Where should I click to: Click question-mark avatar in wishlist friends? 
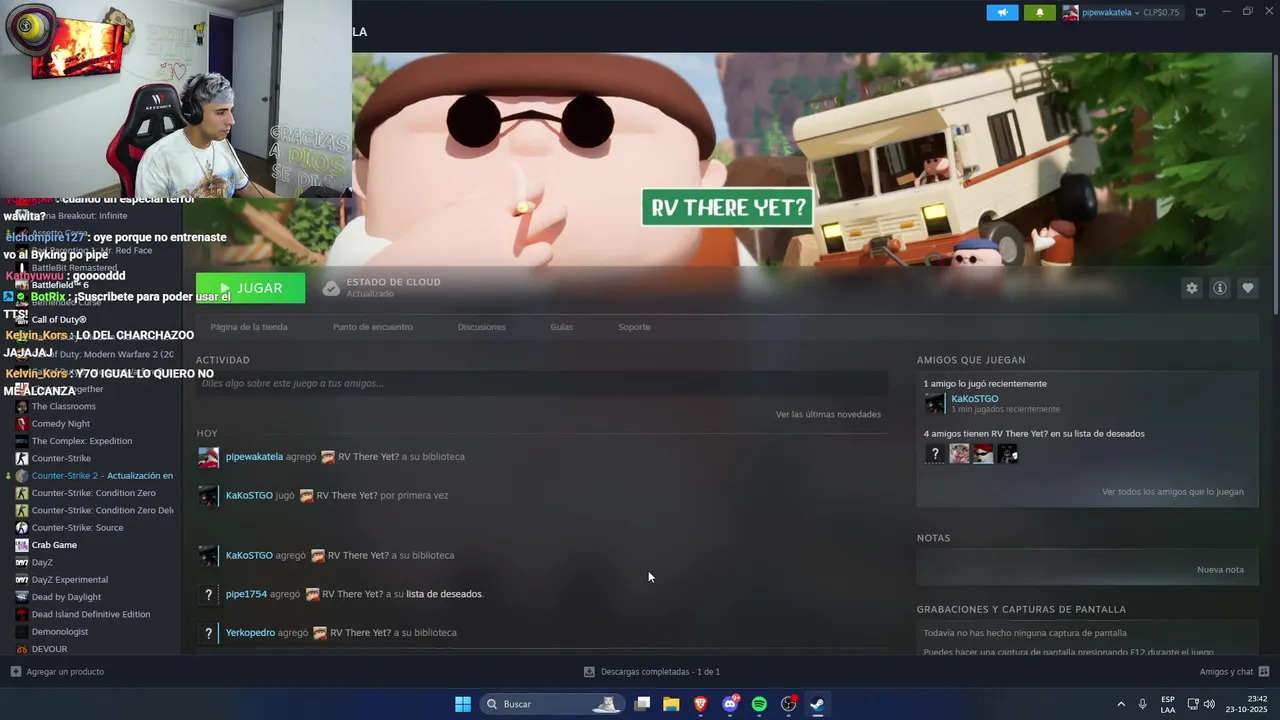pos(935,454)
